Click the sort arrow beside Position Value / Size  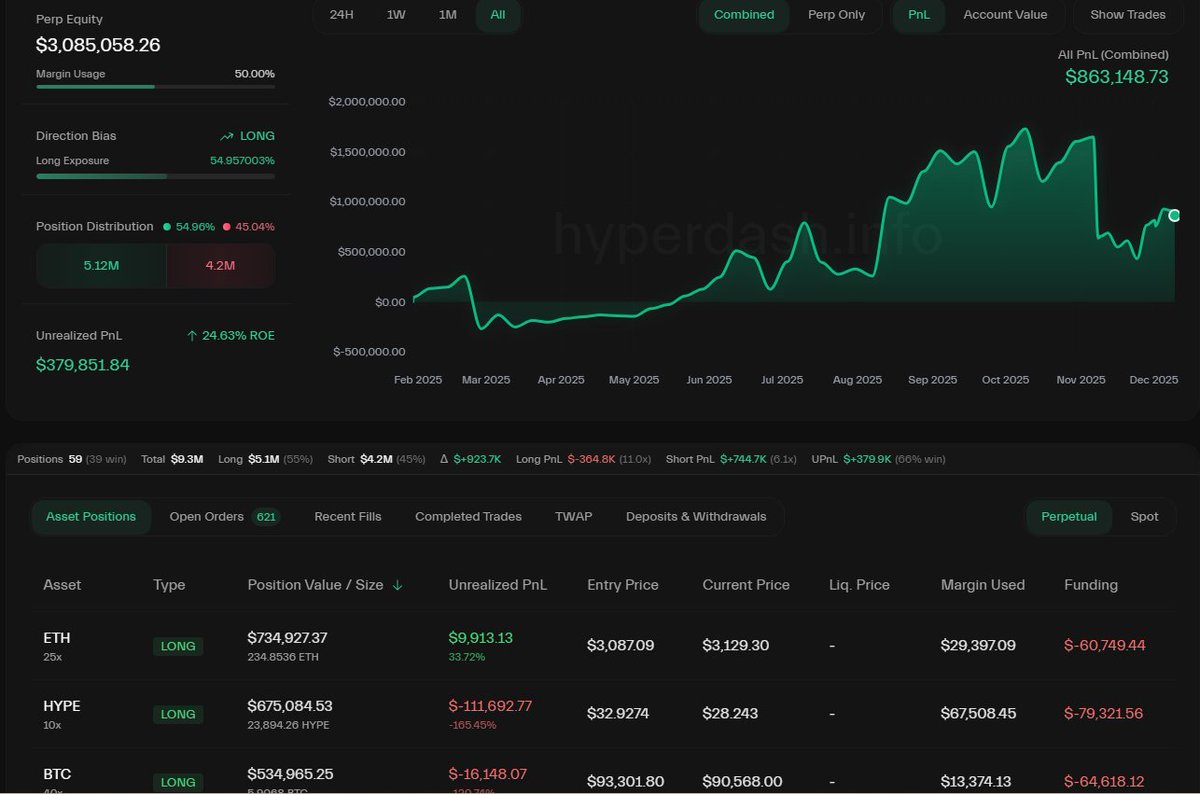397,585
